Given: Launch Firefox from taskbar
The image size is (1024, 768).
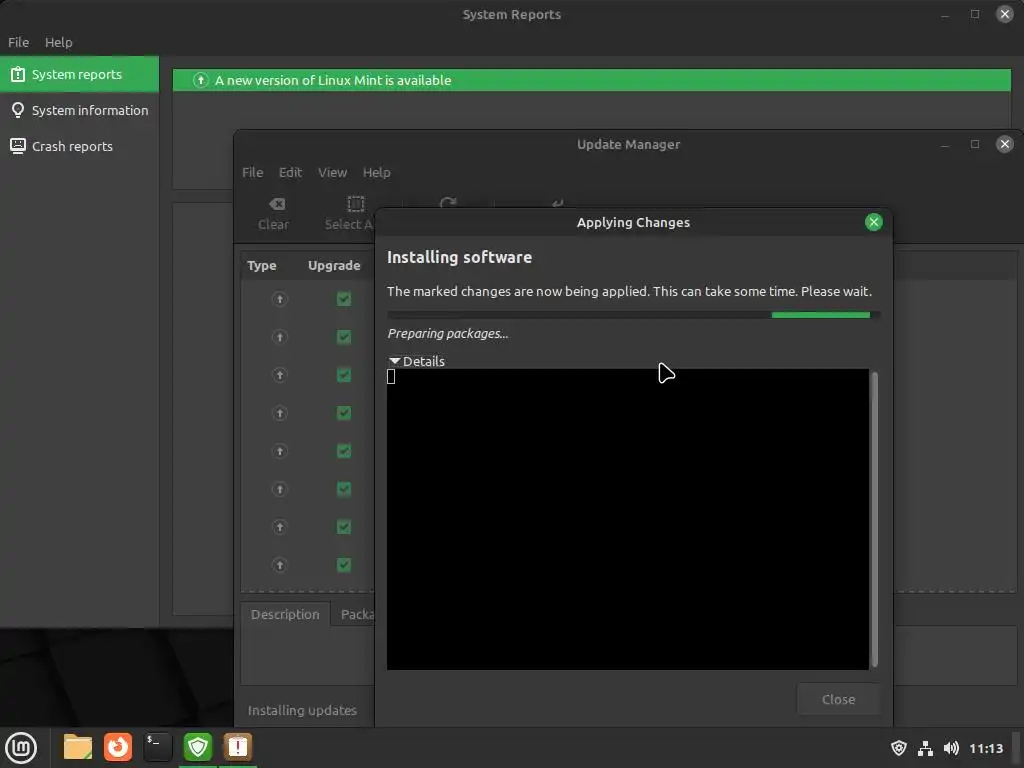Looking at the screenshot, I should 118,747.
